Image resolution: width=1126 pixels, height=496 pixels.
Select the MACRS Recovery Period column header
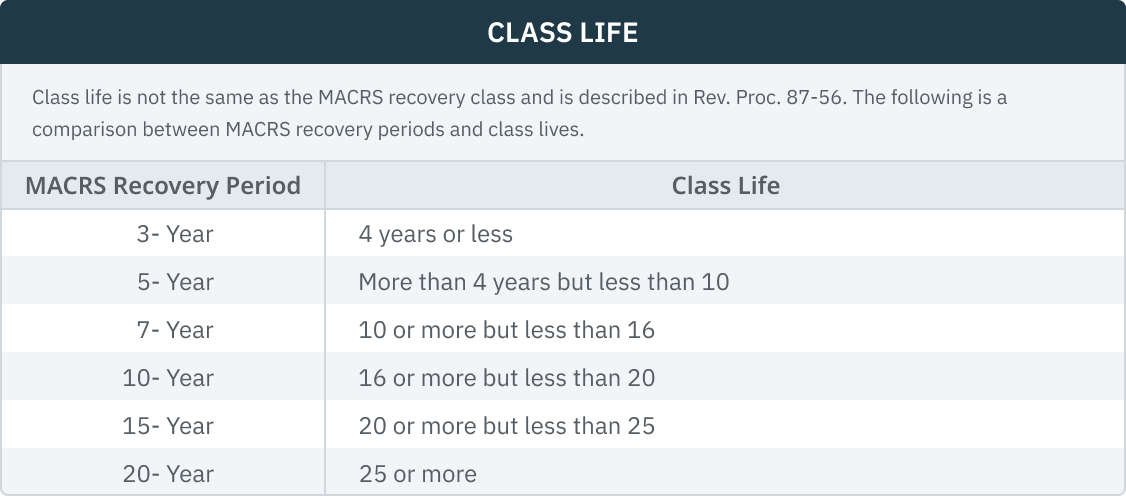pos(163,186)
